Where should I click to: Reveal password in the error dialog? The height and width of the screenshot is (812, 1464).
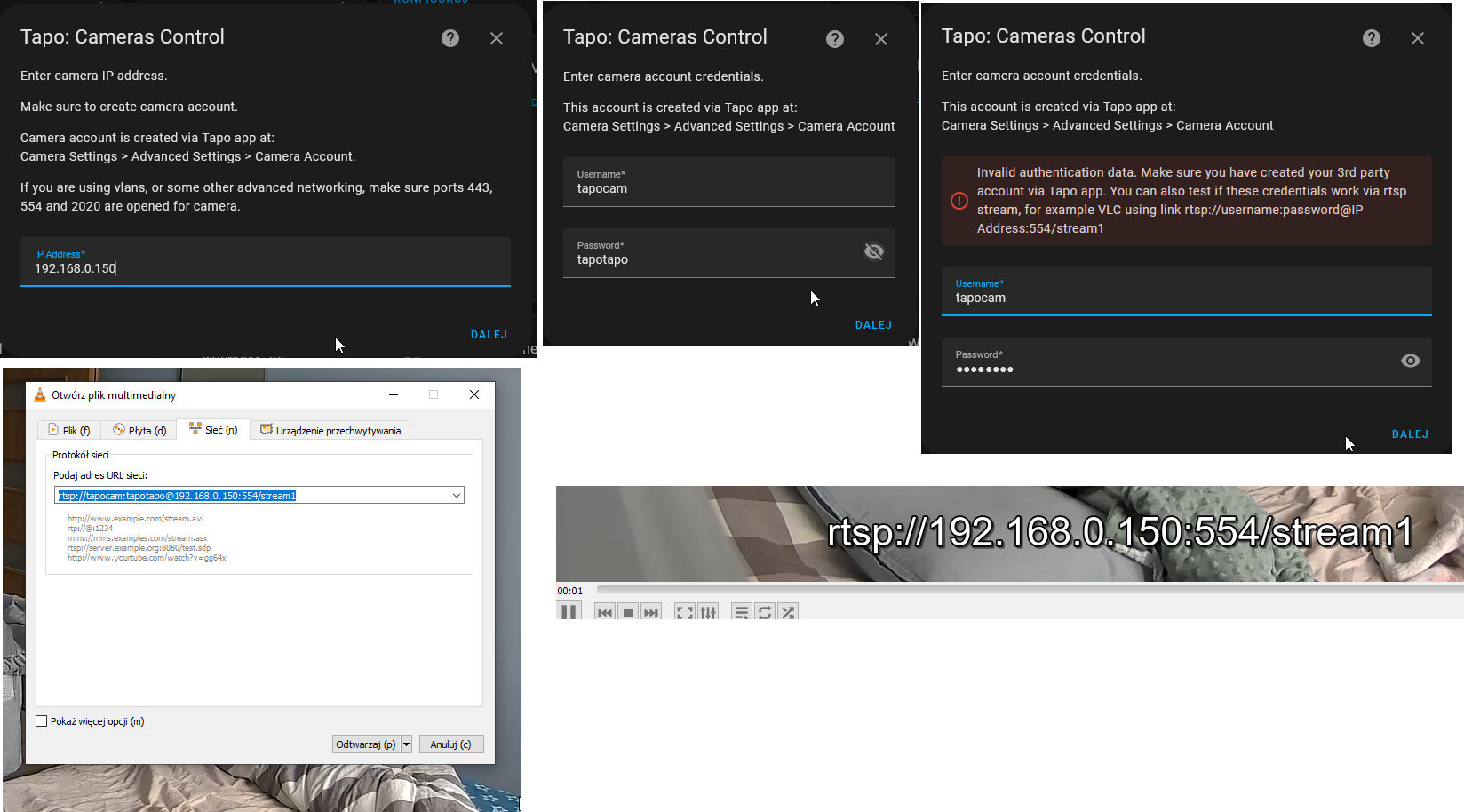click(x=1411, y=361)
